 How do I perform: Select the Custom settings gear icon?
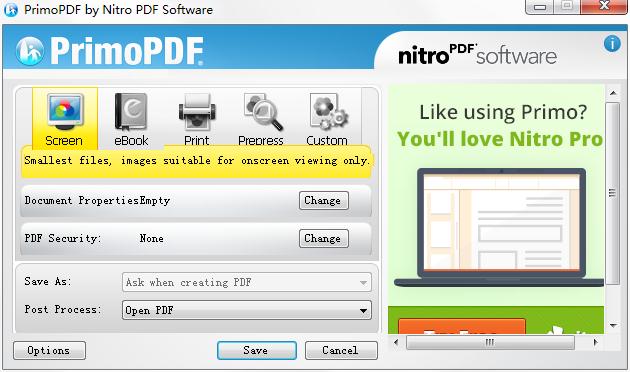(328, 112)
